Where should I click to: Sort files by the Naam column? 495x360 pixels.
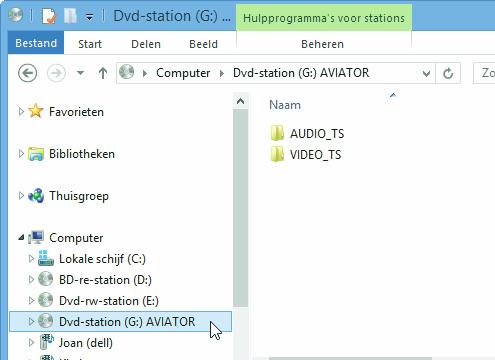pyautogui.click(x=285, y=105)
